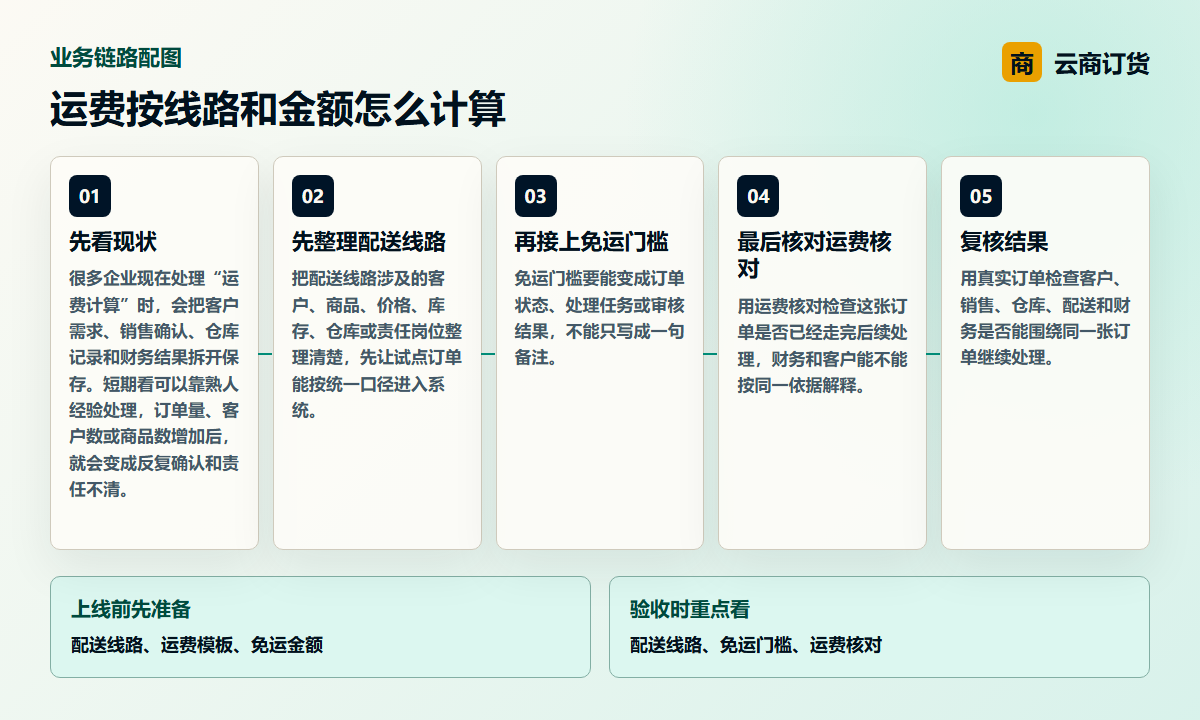This screenshot has height=720, width=1200.
Task: Click the 上线前先准备 heading
Action: (x=131, y=609)
